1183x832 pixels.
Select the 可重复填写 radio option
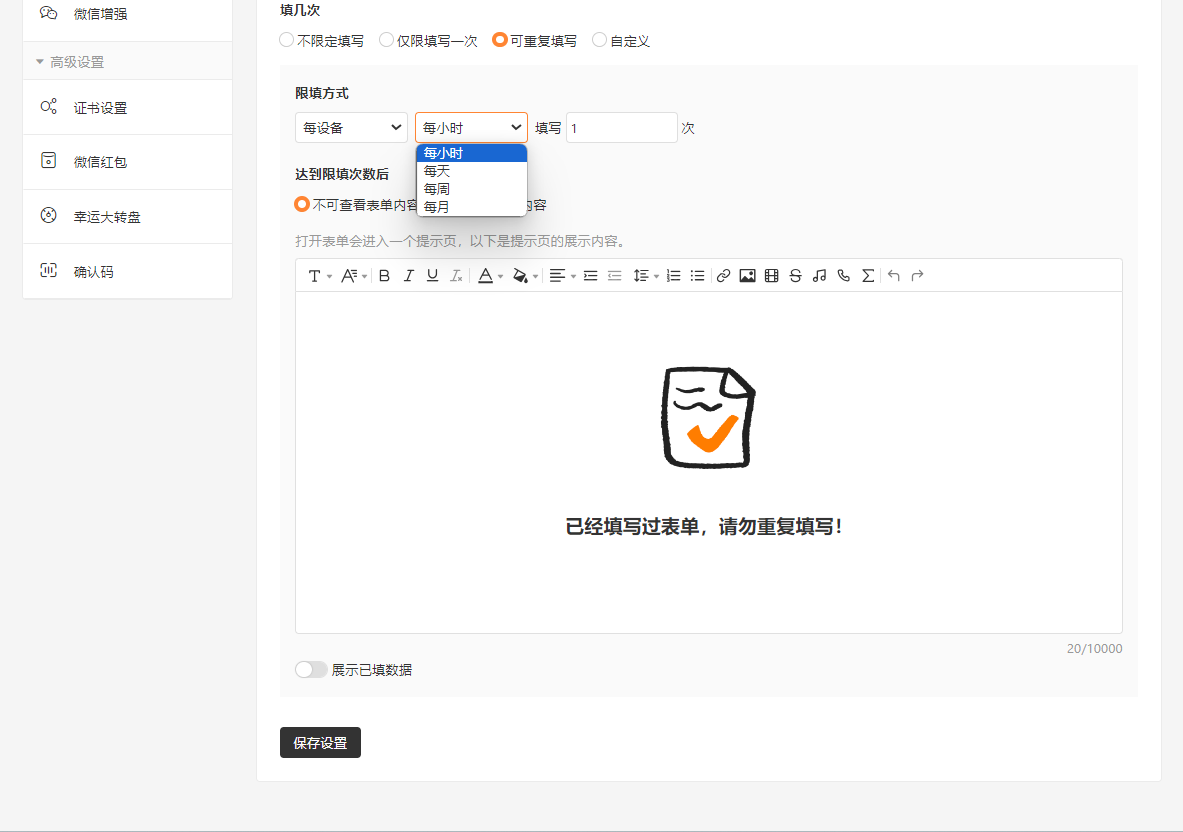(x=499, y=40)
